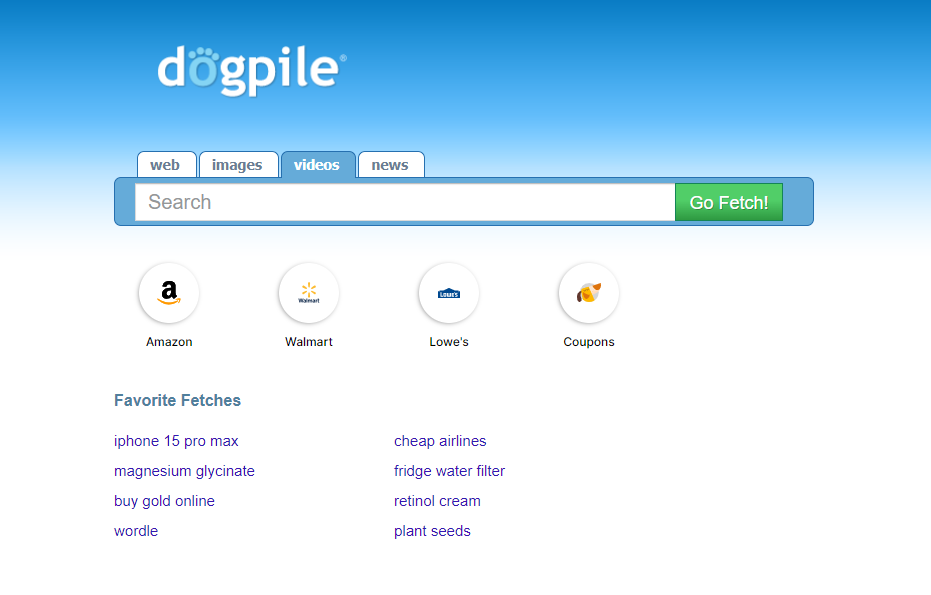Viewport: 931px width, 595px height.
Task: Open the wordle link
Action: point(136,531)
